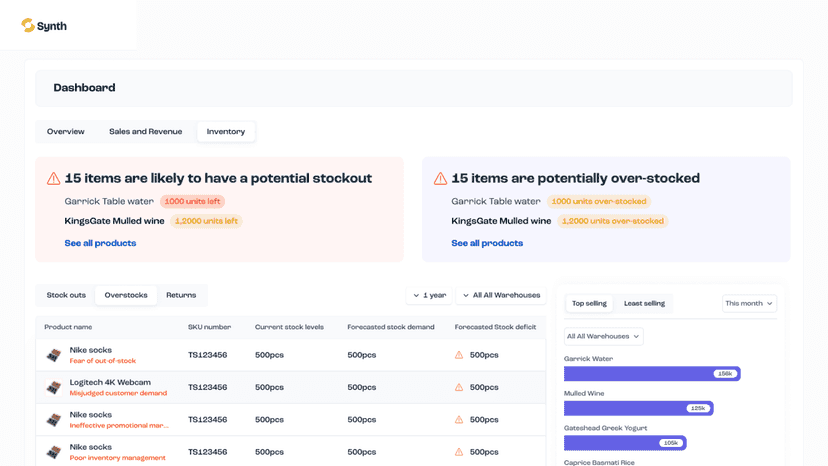Click the first Nike socks product thumbnail
This screenshot has height=466, width=828.
(x=53, y=355)
